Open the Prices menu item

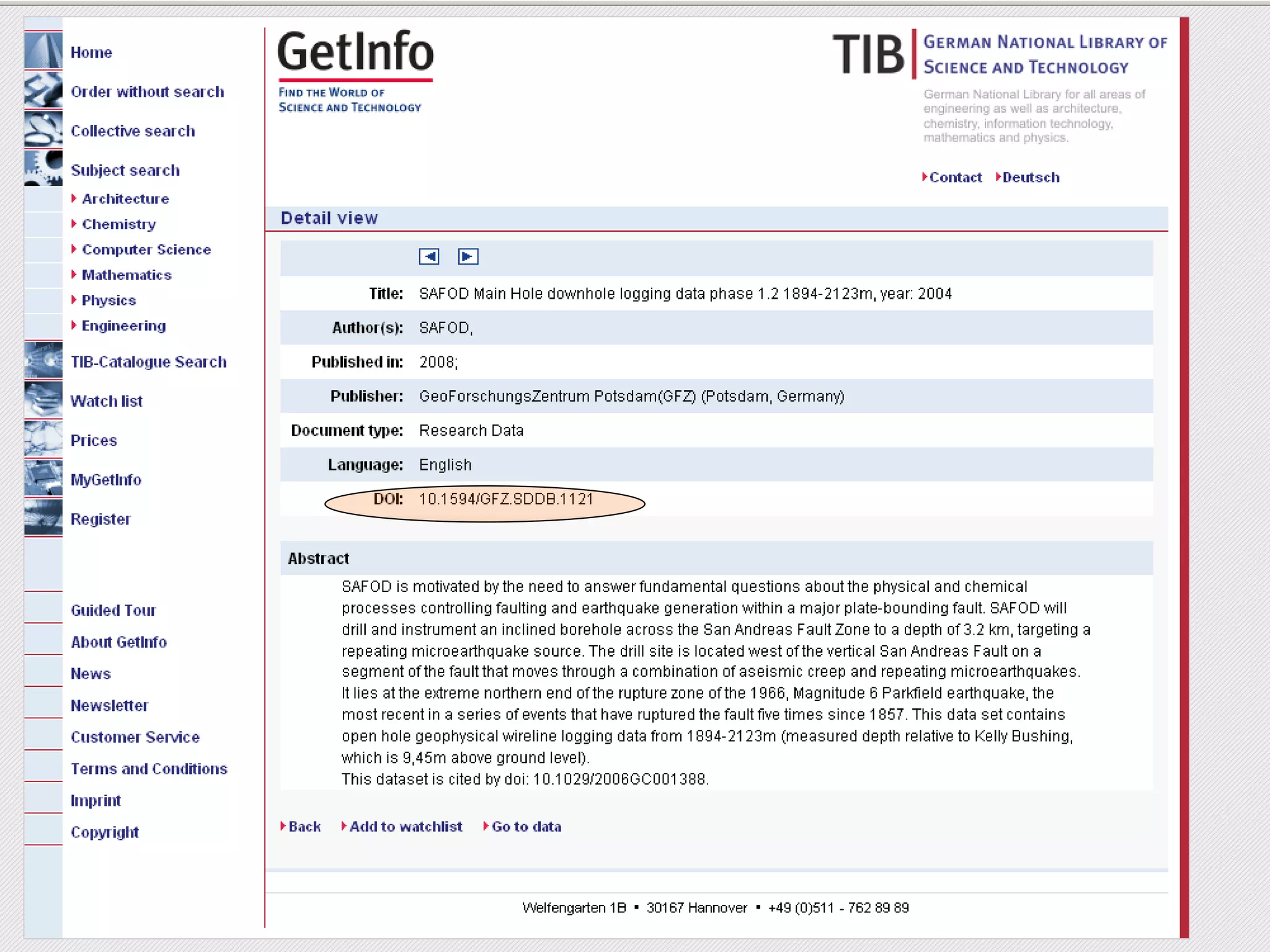click(x=94, y=441)
